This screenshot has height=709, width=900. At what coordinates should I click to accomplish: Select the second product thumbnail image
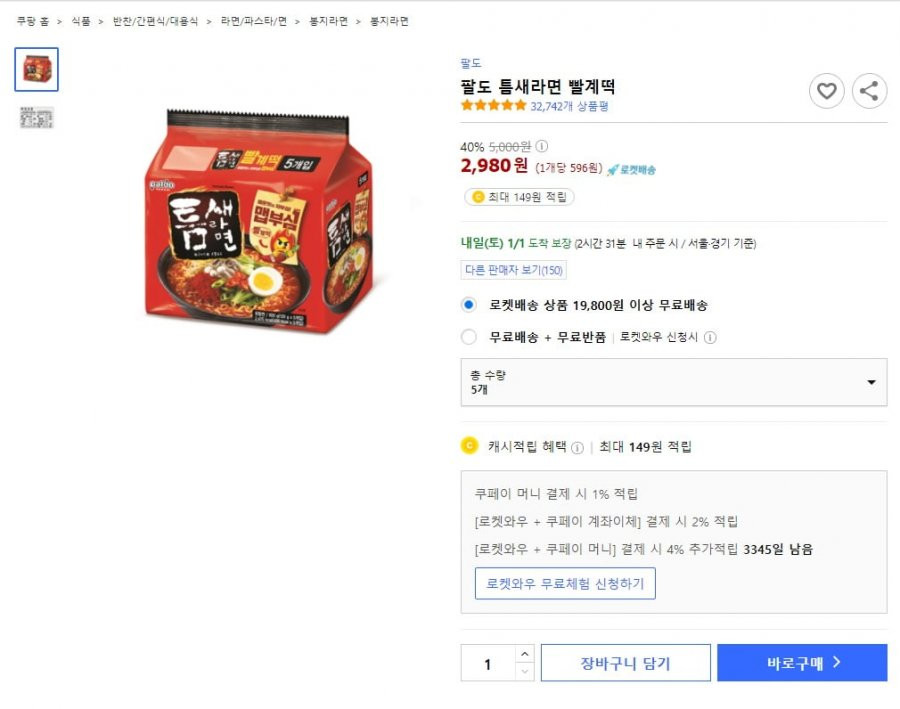tap(37, 118)
